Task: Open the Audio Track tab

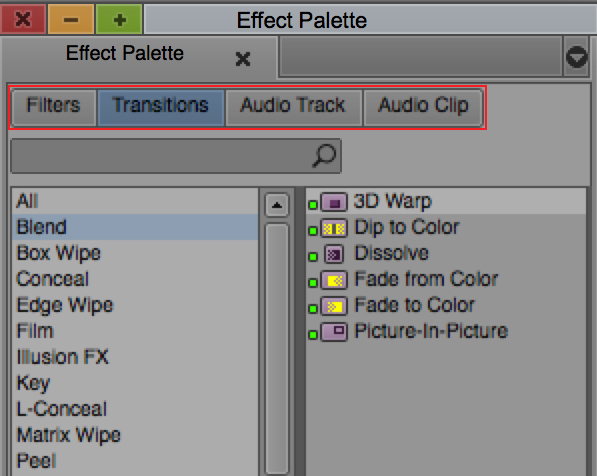Action: click(x=293, y=107)
